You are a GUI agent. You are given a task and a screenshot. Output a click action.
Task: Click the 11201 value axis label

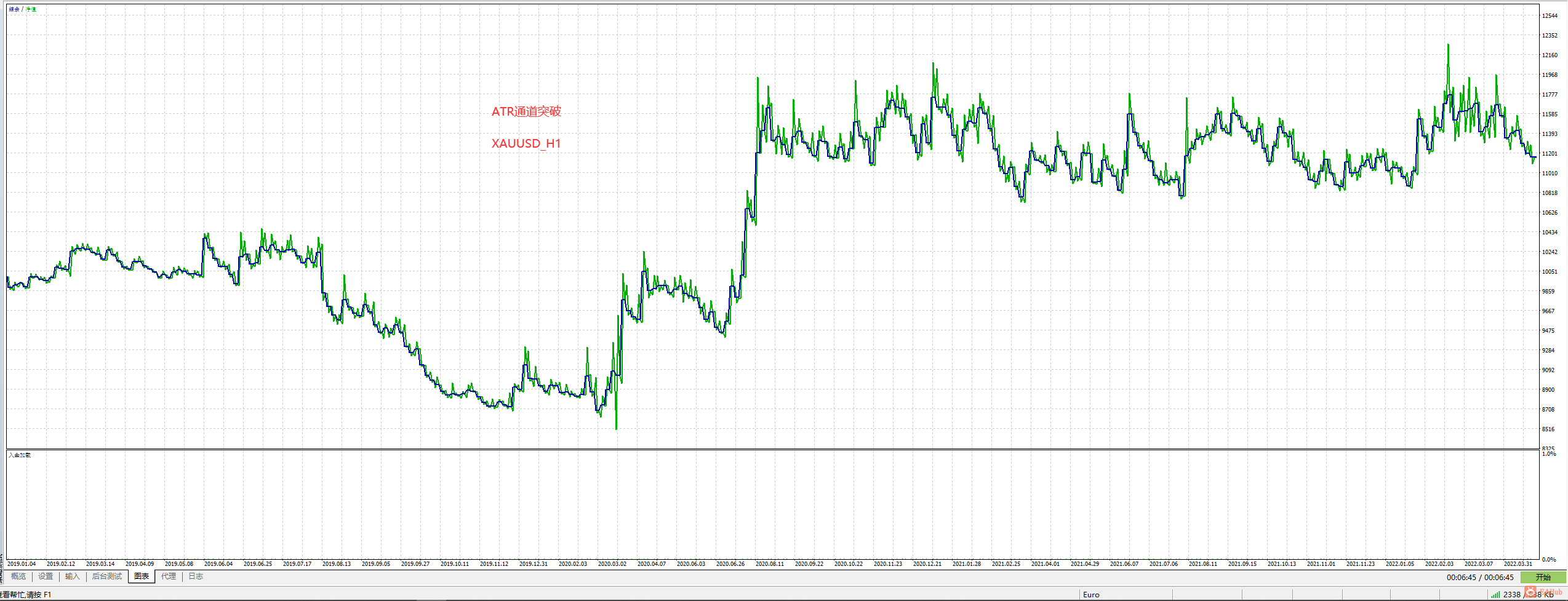[x=1550, y=154]
